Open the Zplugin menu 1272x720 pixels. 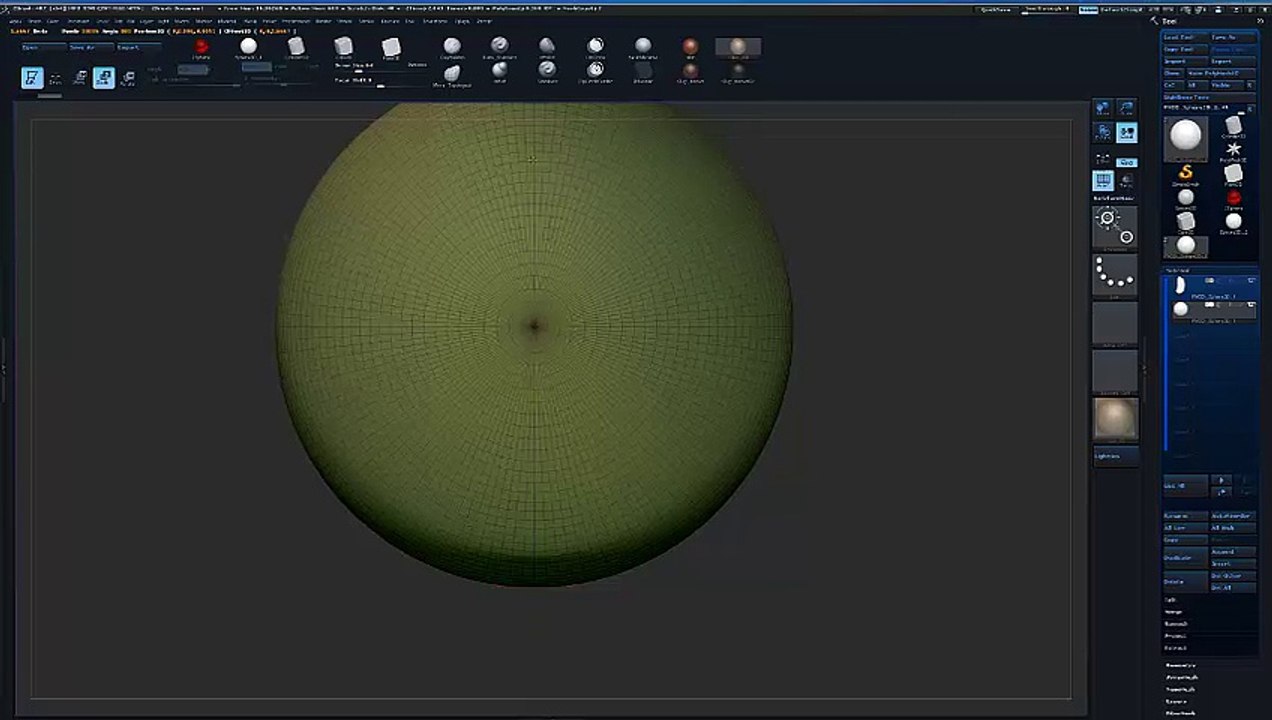click(461, 20)
